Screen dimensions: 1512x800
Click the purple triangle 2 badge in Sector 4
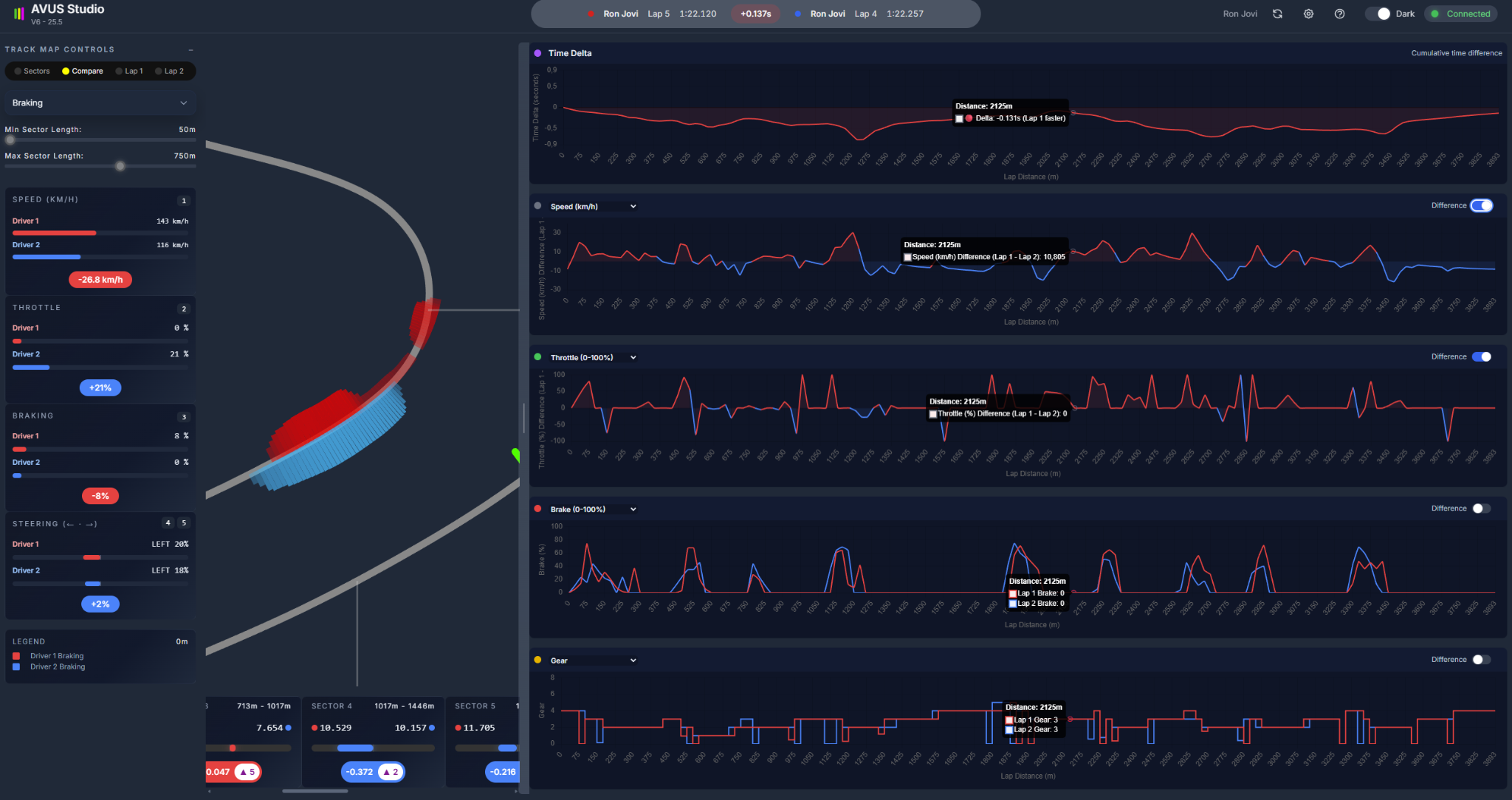(x=391, y=772)
